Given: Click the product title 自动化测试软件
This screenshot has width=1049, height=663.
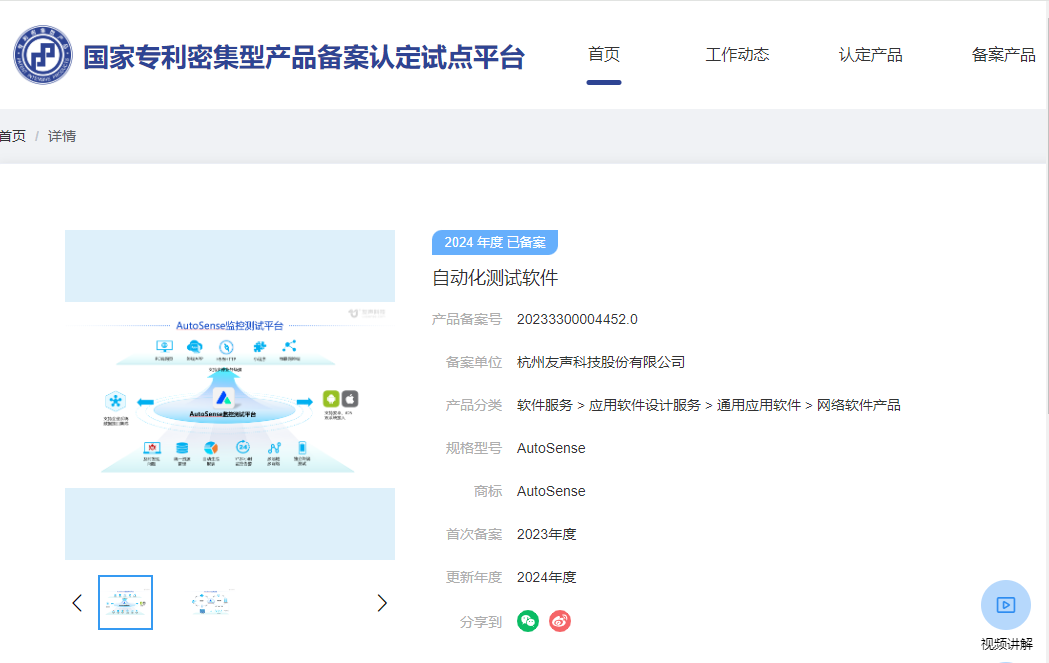Looking at the screenshot, I should coord(495,278).
